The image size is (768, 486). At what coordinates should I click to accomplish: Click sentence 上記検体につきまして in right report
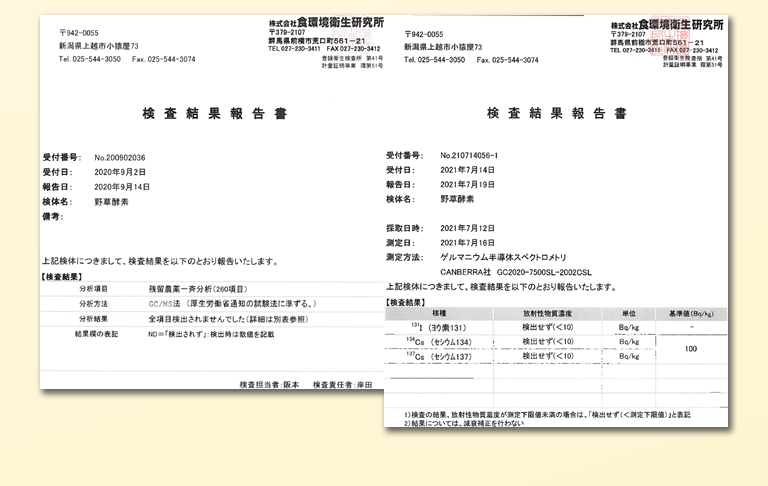[x=502, y=288]
